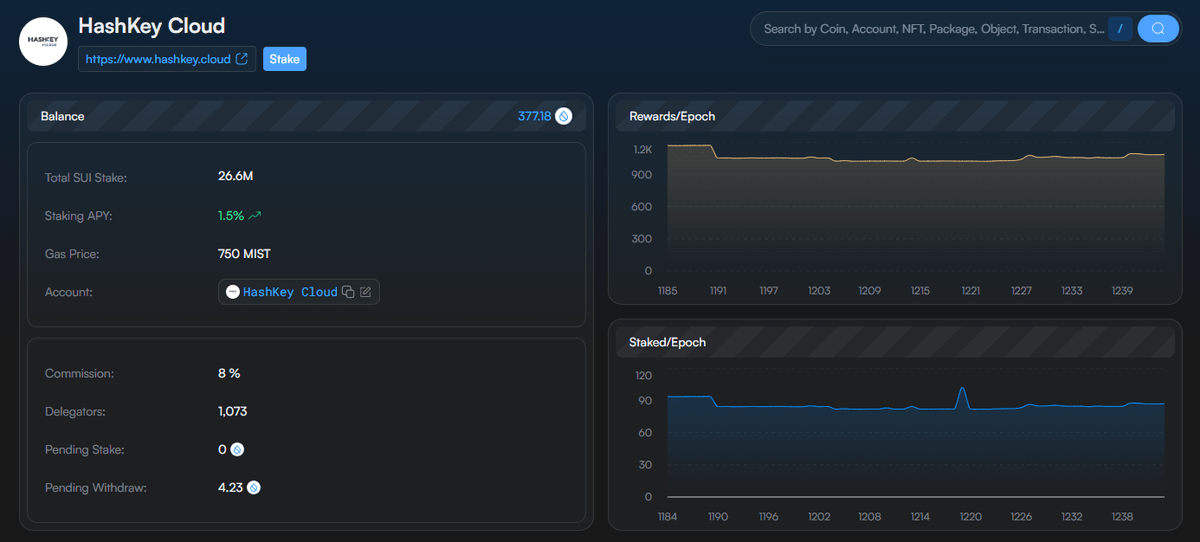Open the https://www.hashkey.cloud website link
This screenshot has width=1200, height=542.
click(167, 59)
